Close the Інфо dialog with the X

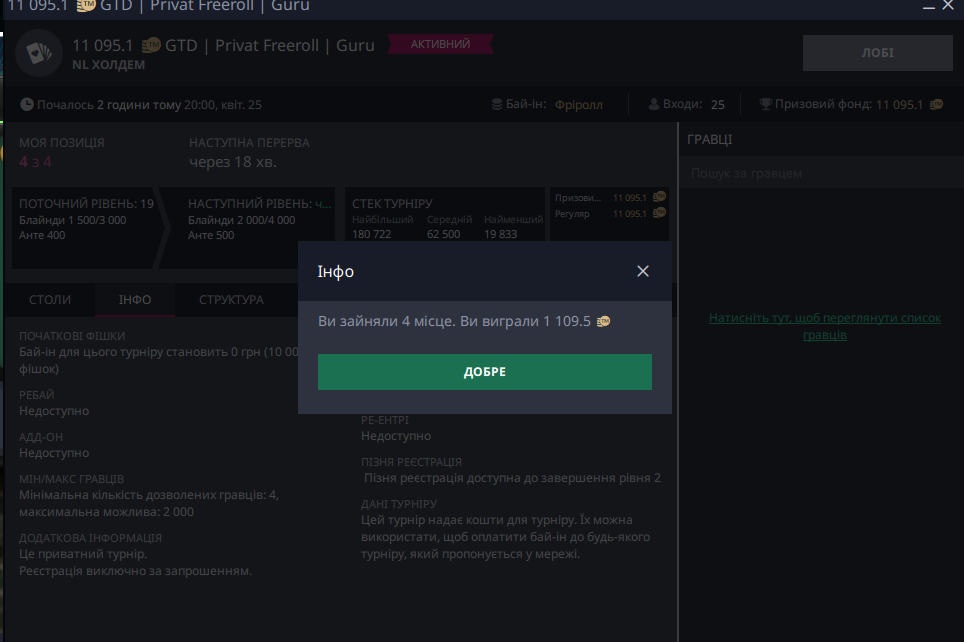[x=643, y=271]
